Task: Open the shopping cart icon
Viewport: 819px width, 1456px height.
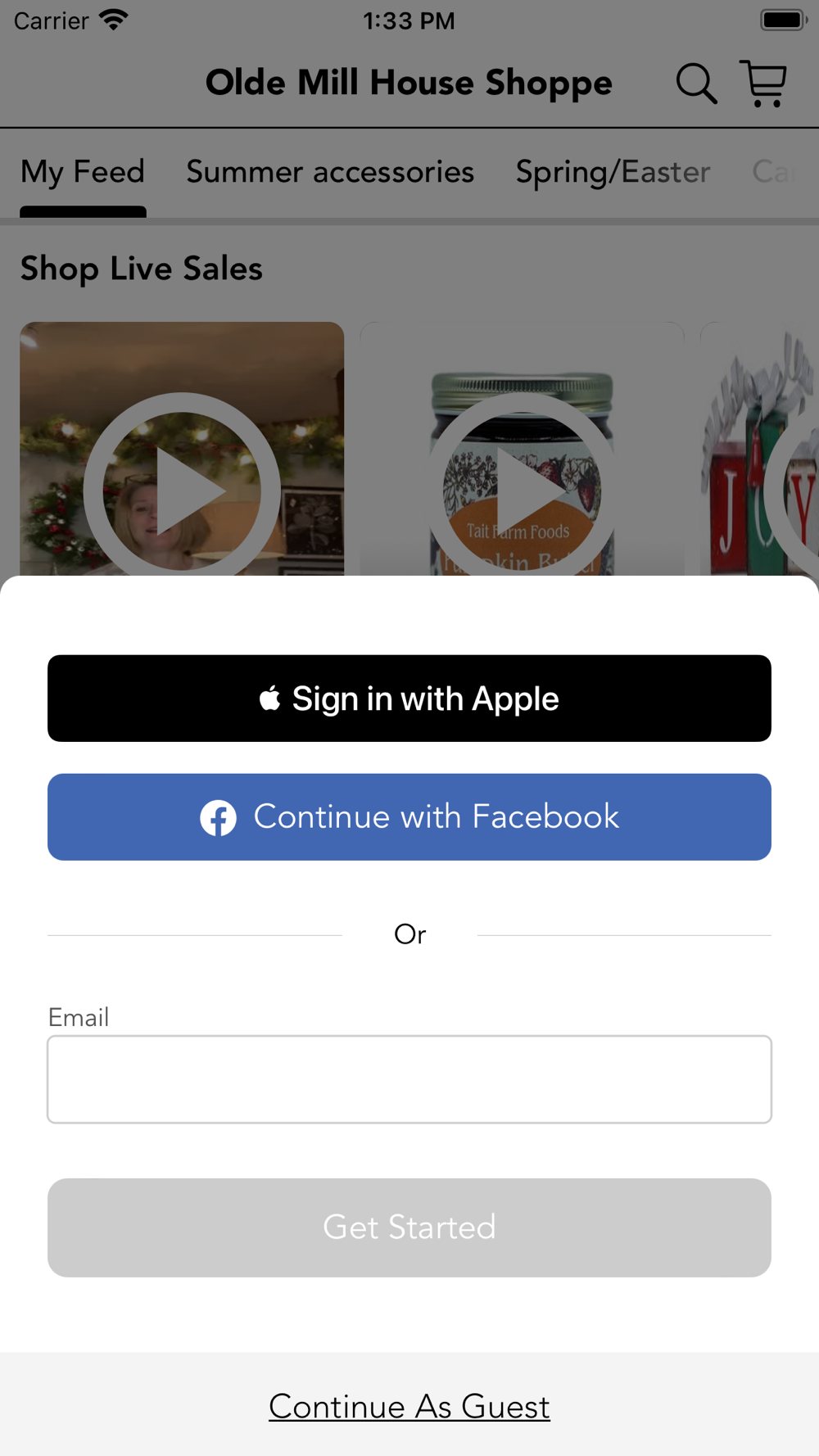Action: point(763,84)
